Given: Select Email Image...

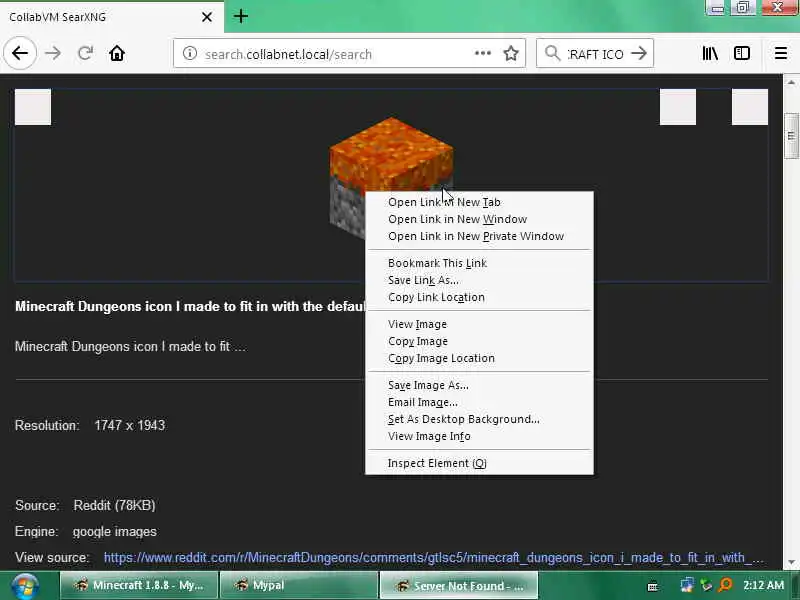Looking at the screenshot, I should coord(479,402).
